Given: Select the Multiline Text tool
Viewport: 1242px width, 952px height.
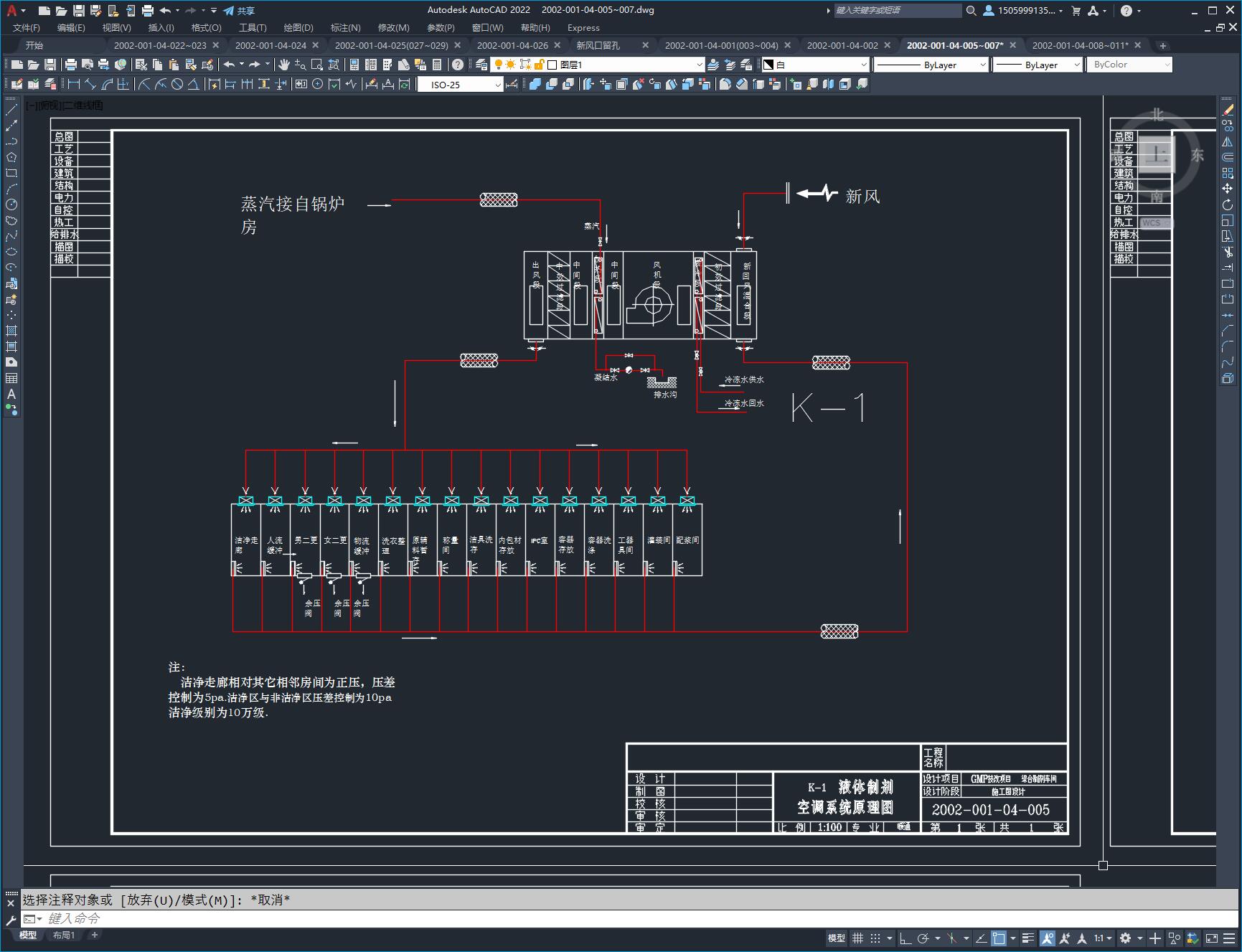Looking at the screenshot, I should 11,394.
